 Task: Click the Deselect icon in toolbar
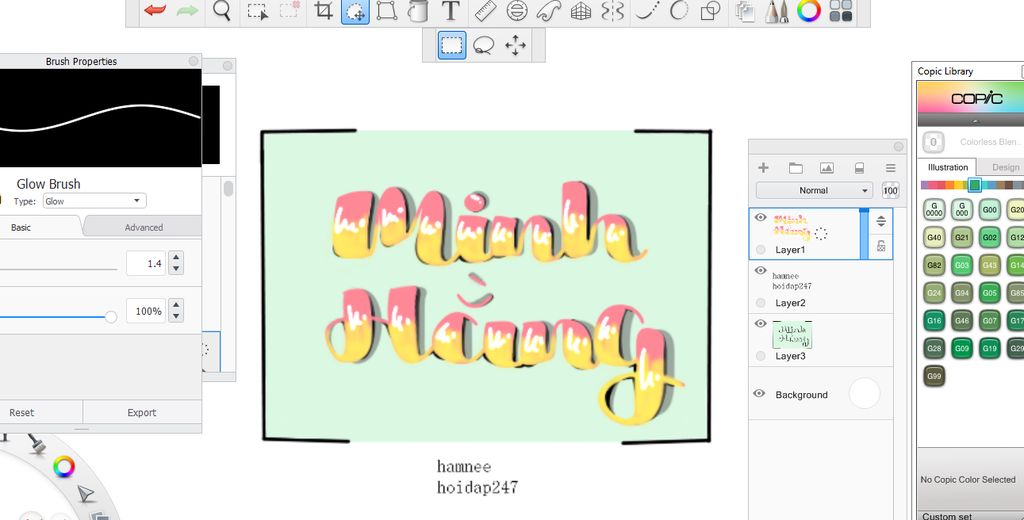[x=290, y=10]
